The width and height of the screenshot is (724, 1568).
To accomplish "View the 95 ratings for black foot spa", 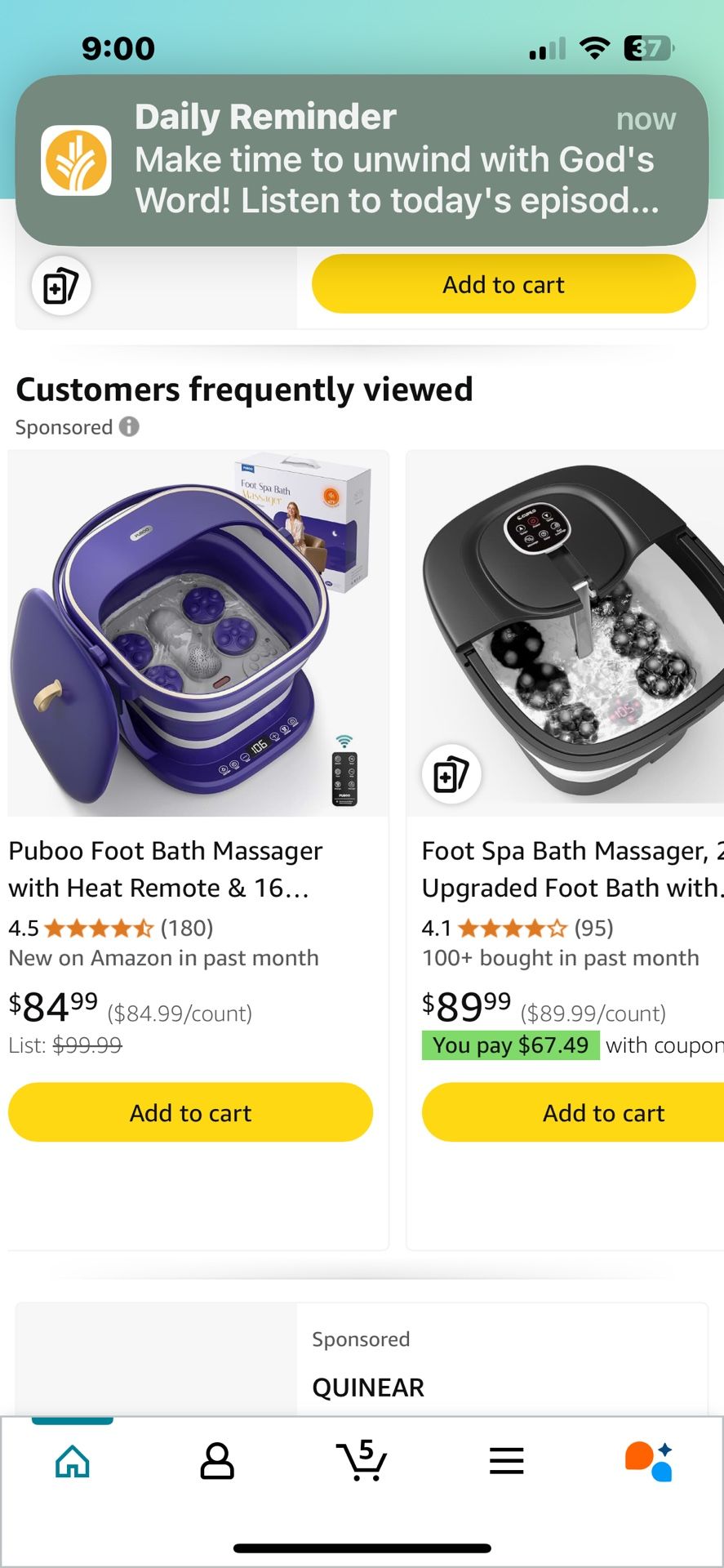I will tap(593, 928).
